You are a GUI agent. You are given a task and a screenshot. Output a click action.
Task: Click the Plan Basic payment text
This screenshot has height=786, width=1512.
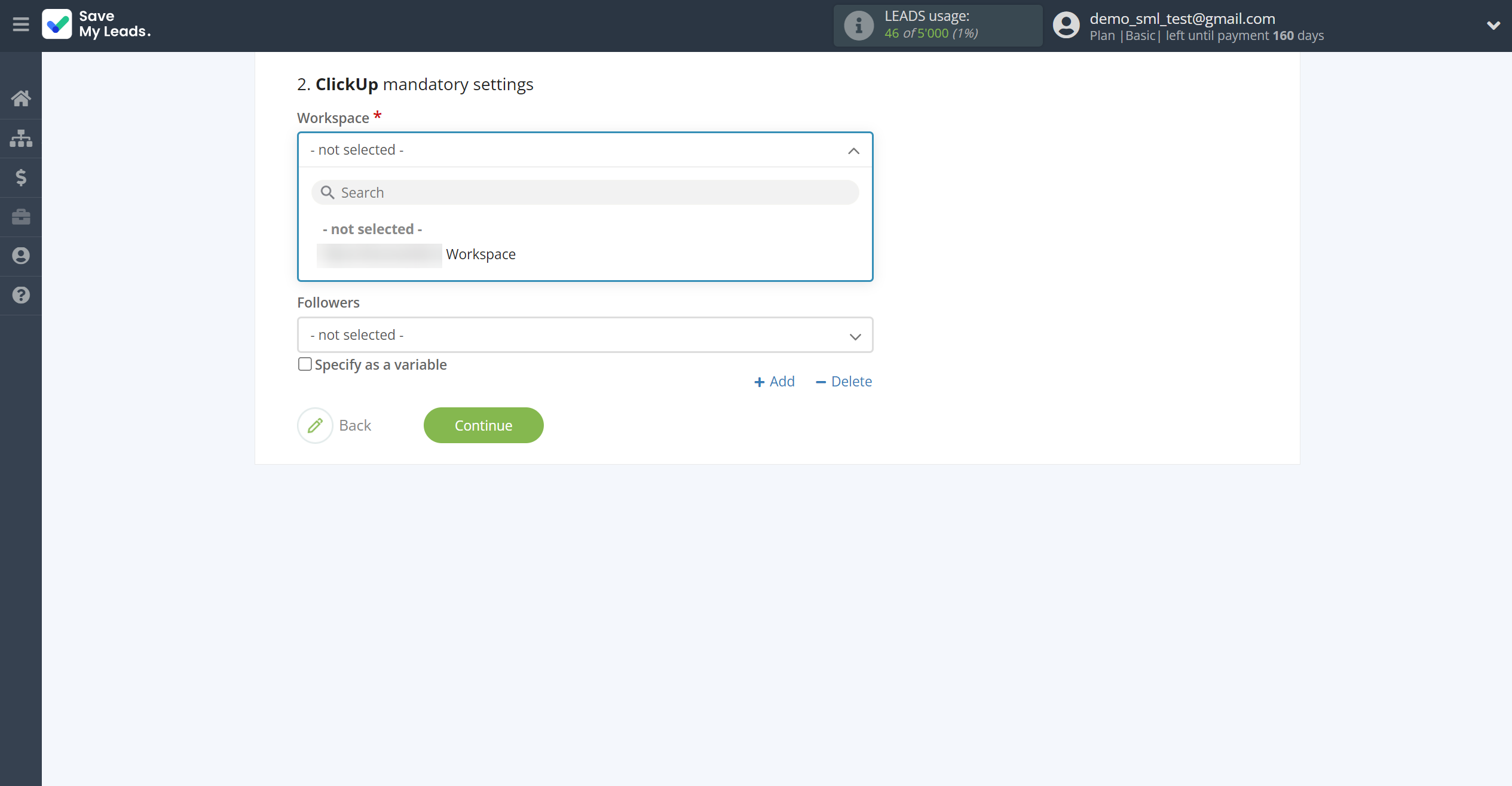(1207, 36)
